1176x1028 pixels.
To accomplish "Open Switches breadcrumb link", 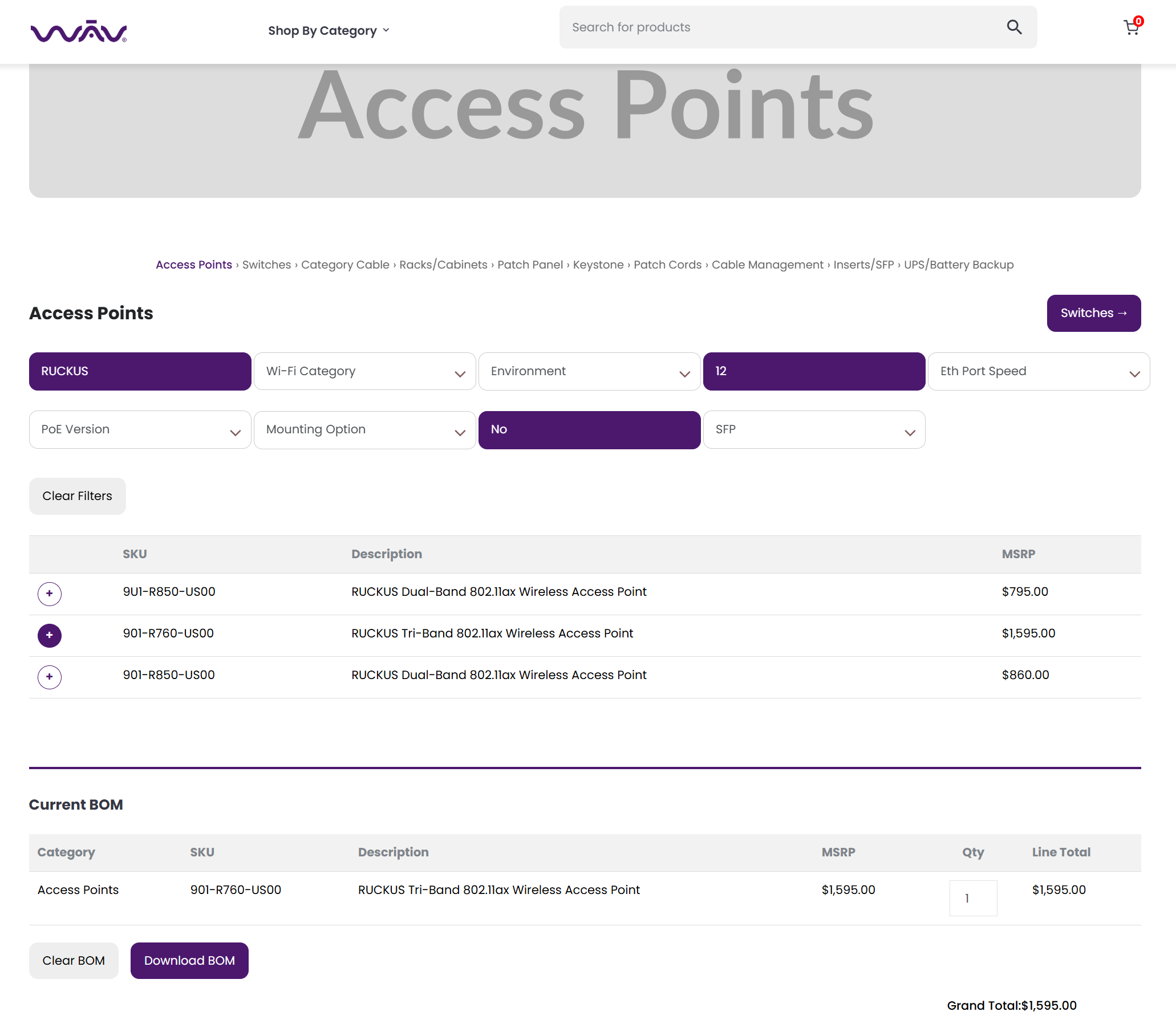I will point(267,265).
